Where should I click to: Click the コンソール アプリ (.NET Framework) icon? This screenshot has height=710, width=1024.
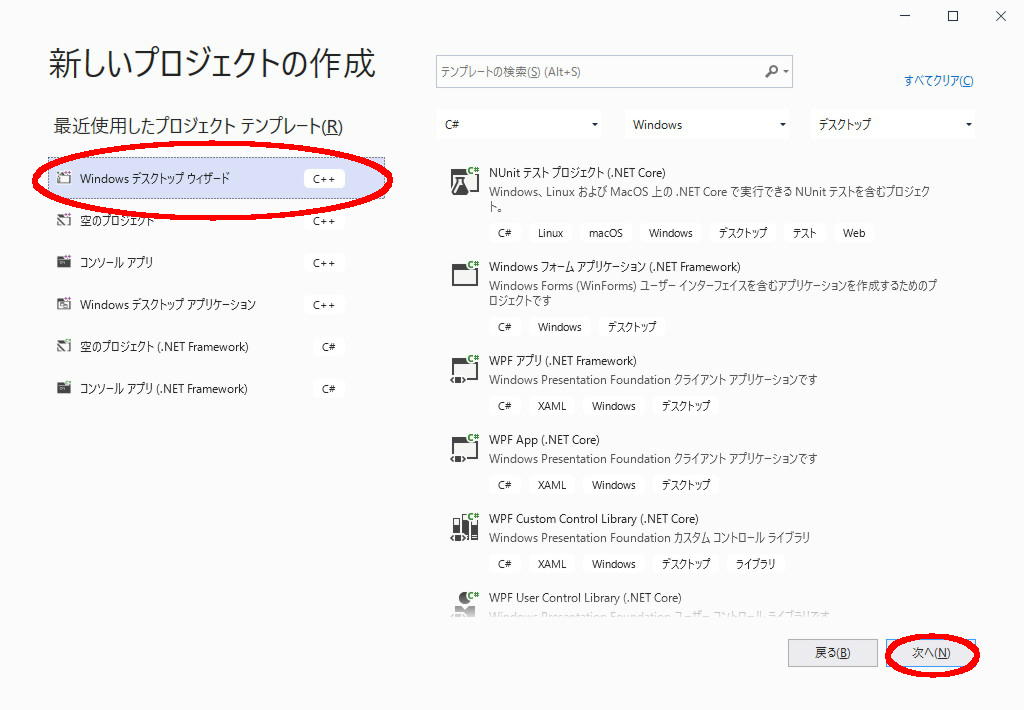pos(63,388)
